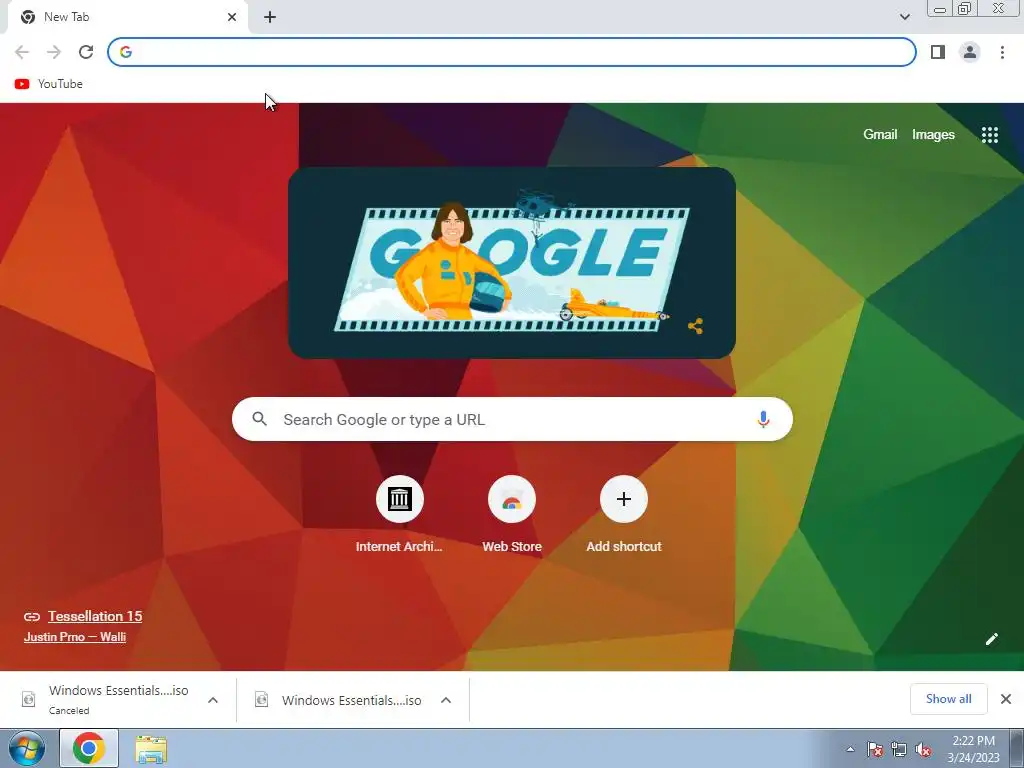Go back with the browser back arrow
Viewport: 1024px width, 768px height.
[22, 52]
